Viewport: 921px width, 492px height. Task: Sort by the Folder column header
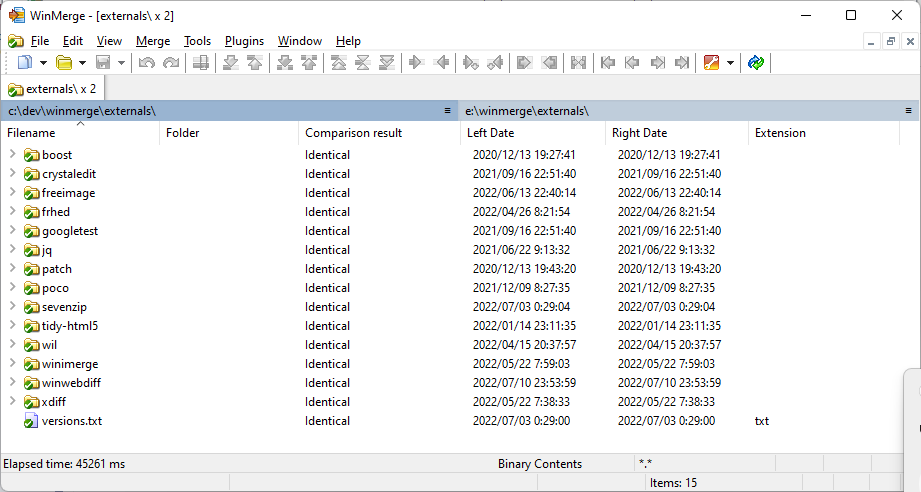click(x=229, y=133)
